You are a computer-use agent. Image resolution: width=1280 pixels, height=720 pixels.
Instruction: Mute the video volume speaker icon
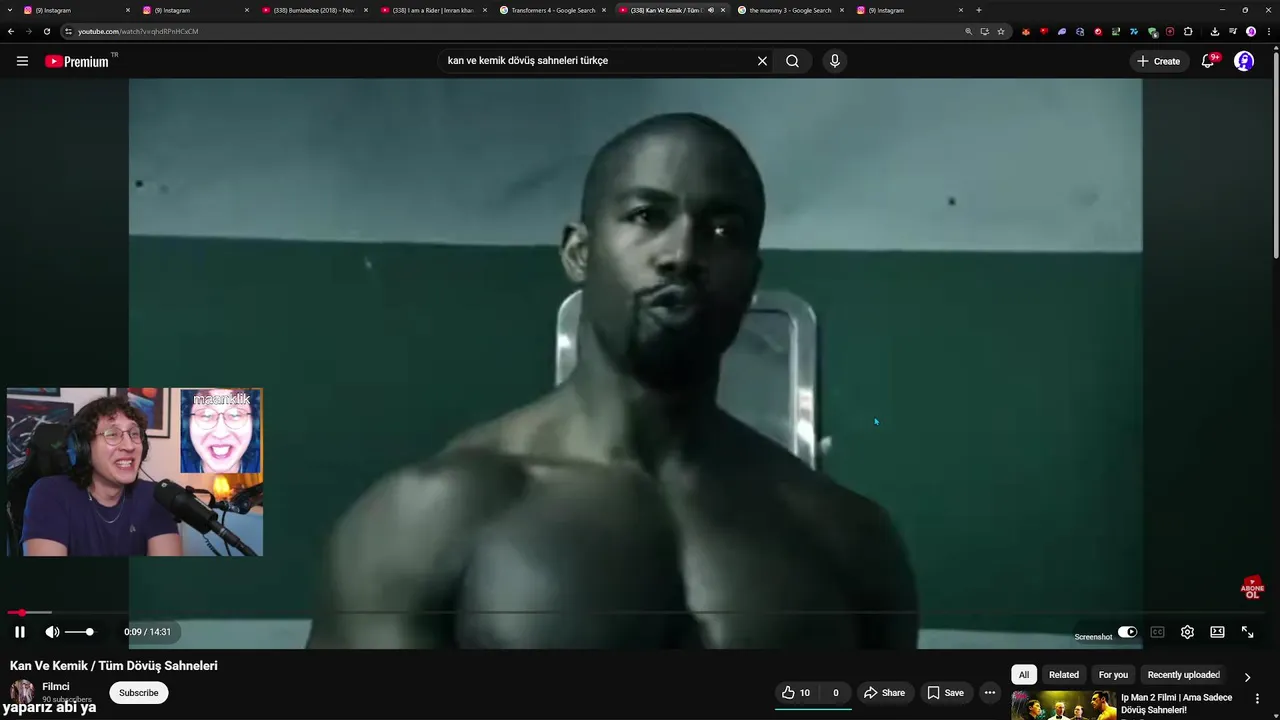(52, 632)
